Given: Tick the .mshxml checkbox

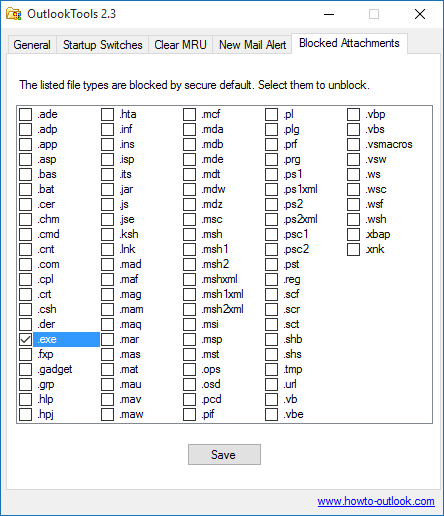Looking at the screenshot, I should coord(189,279).
